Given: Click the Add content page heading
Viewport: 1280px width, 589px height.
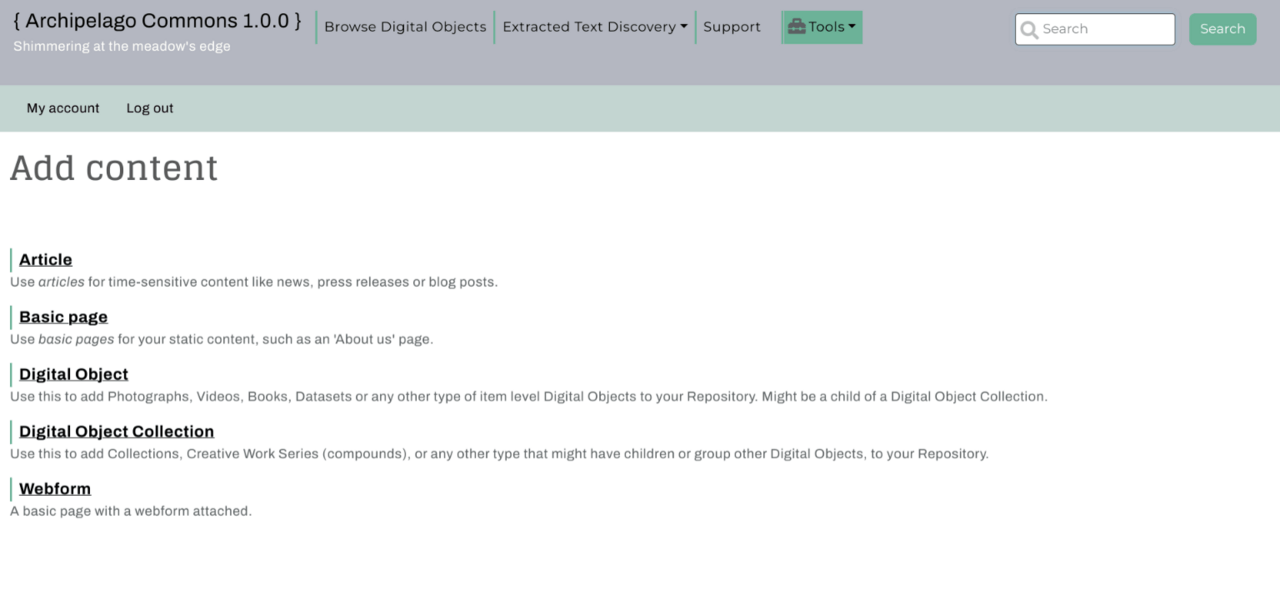Looking at the screenshot, I should [114, 168].
